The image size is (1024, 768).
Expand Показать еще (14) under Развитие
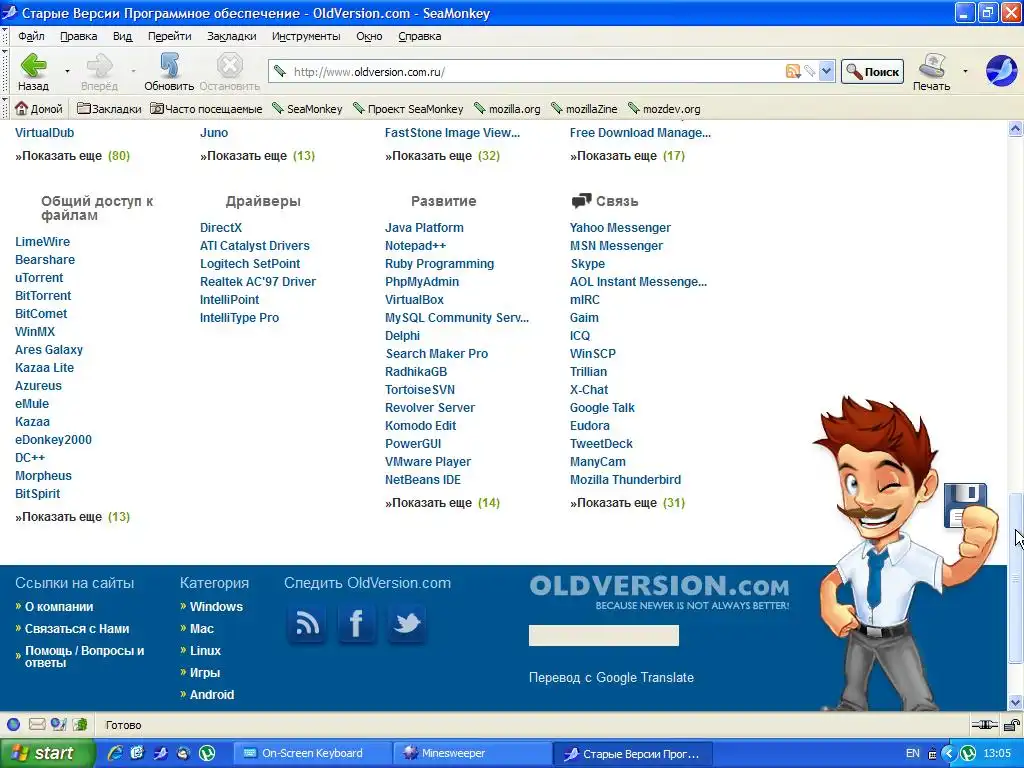(442, 503)
